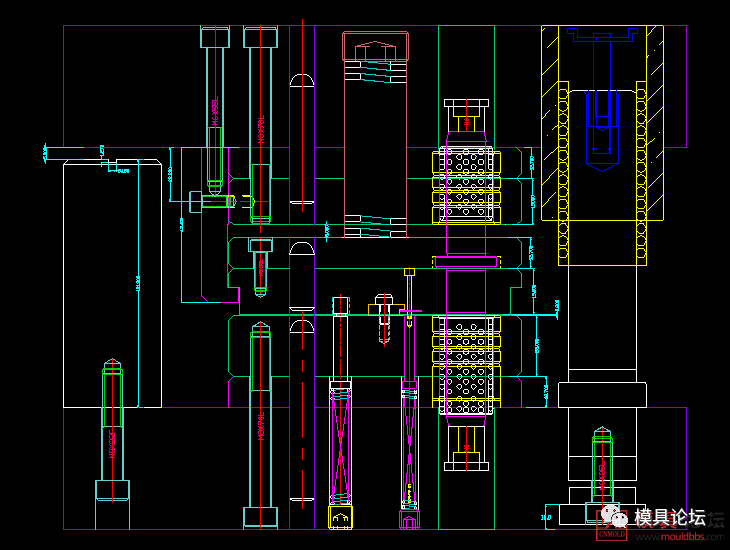Screen dimensions: 730x550
Task: Pick the yellow spring housing with magenta cross
Action: 340,453
